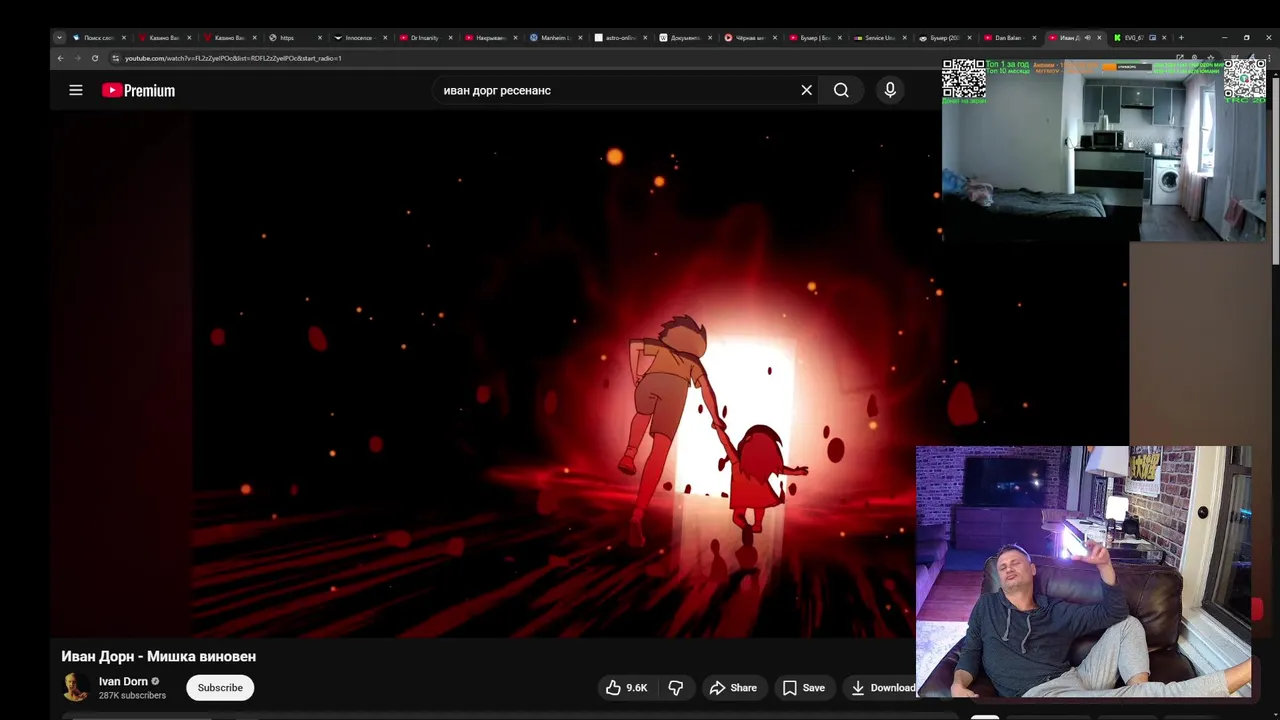The height and width of the screenshot is (720, 1280).
Task: Clear the search query with the X
Action: pyautogui.click(x=807, y=90)
